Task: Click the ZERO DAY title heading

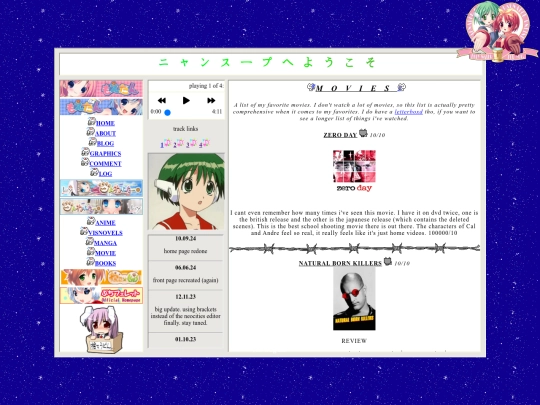Action: [x=340, y=135]
